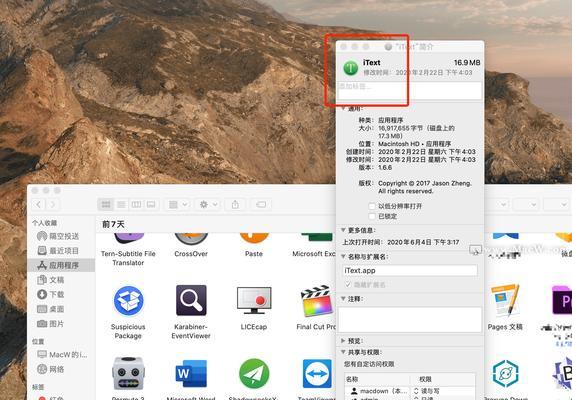572x400 pixels.
Task: Select 应用程序 in Finder sidebar
Action: [x=61, y=265]
